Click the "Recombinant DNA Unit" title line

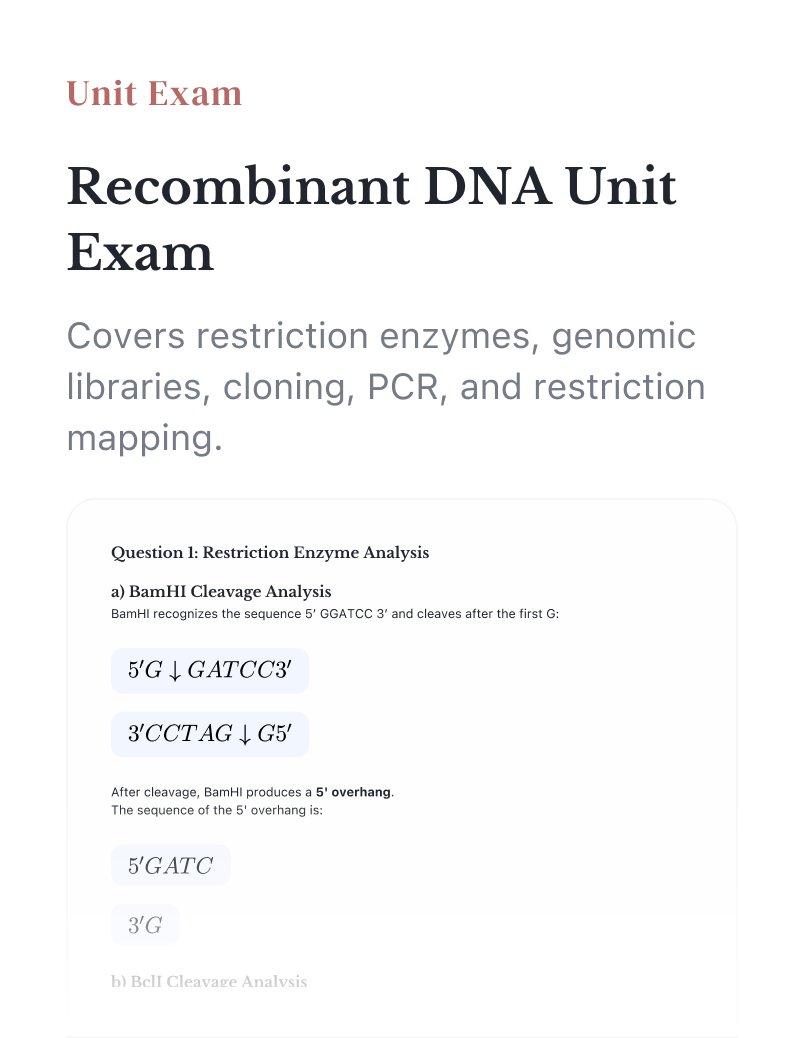tap(371, 186)
